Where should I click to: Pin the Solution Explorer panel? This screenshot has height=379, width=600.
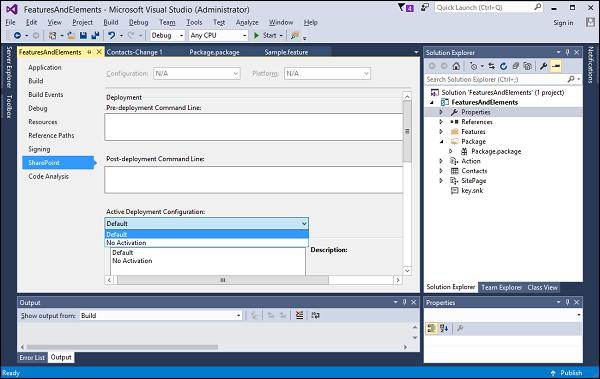tap(567, 52)
